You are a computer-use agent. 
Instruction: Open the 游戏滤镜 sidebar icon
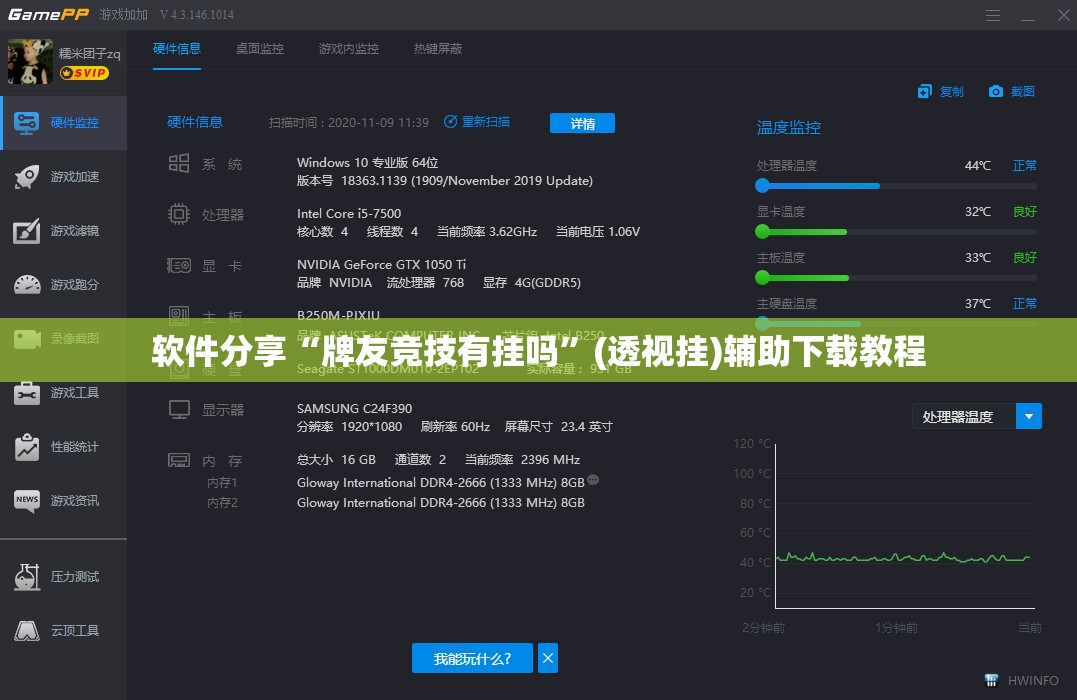tap(27, 231)
